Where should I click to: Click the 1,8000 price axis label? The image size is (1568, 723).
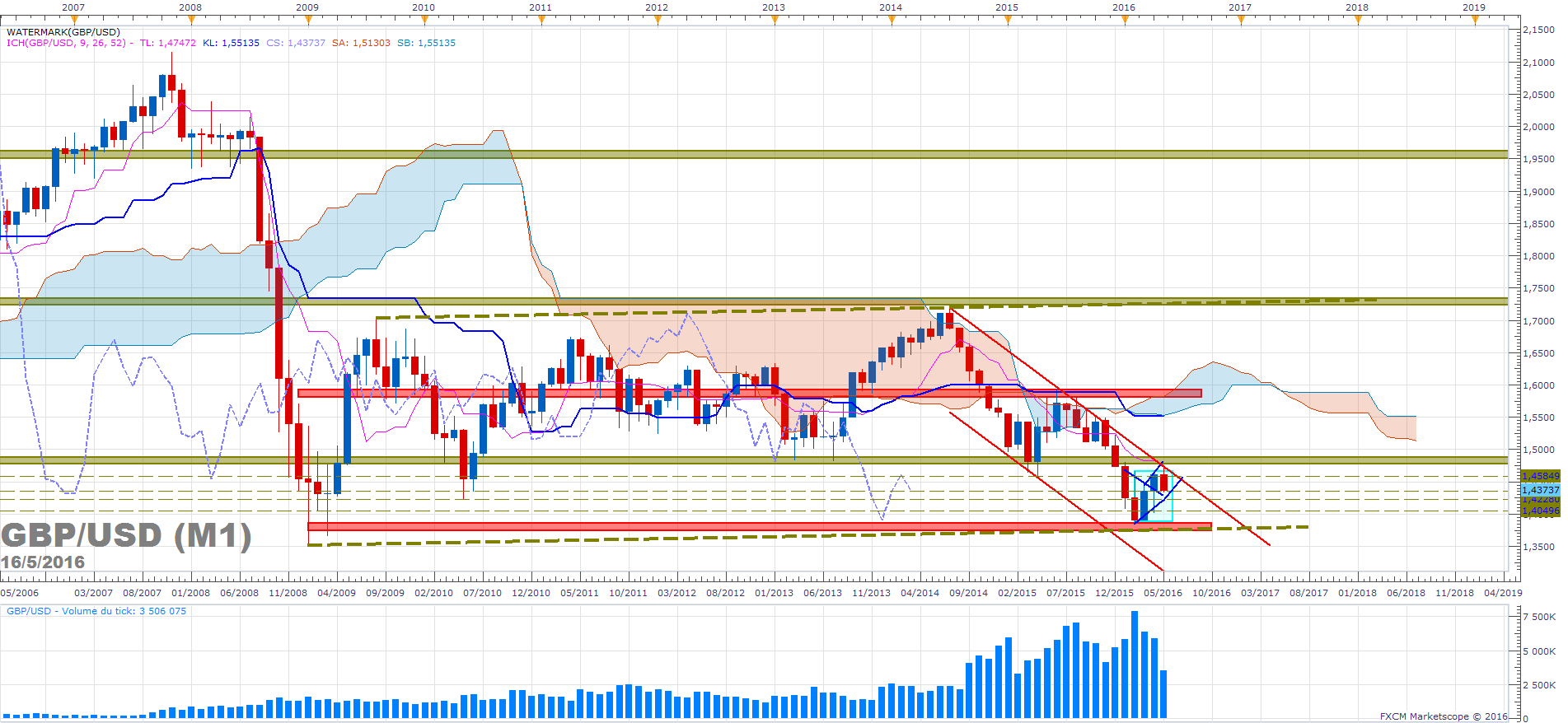[x=1539, y=256]
